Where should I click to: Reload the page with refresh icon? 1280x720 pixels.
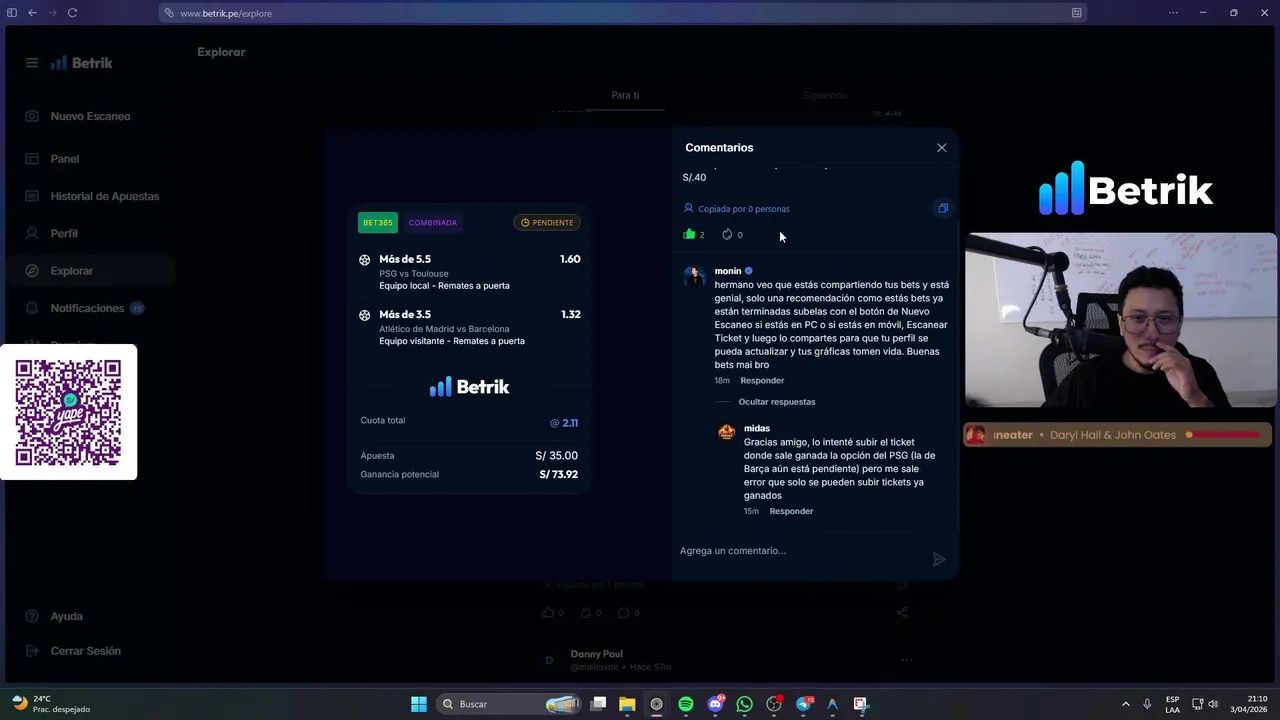(73, 13)
